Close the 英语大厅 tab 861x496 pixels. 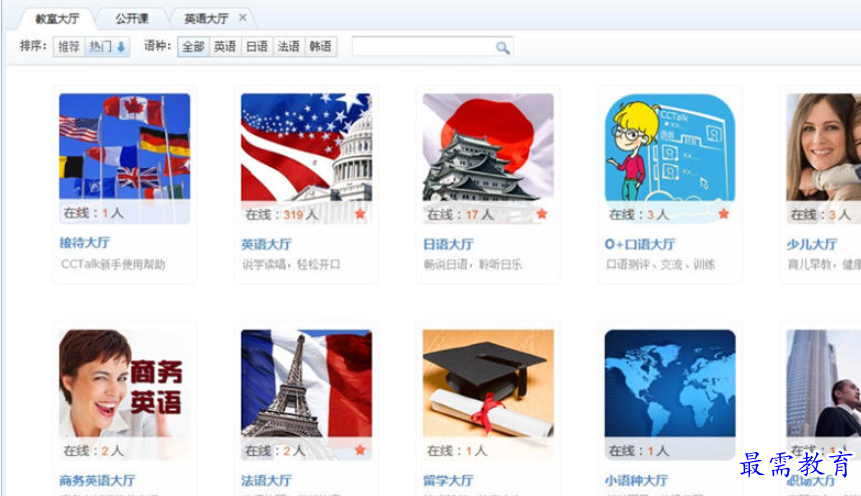click(243, 18)
